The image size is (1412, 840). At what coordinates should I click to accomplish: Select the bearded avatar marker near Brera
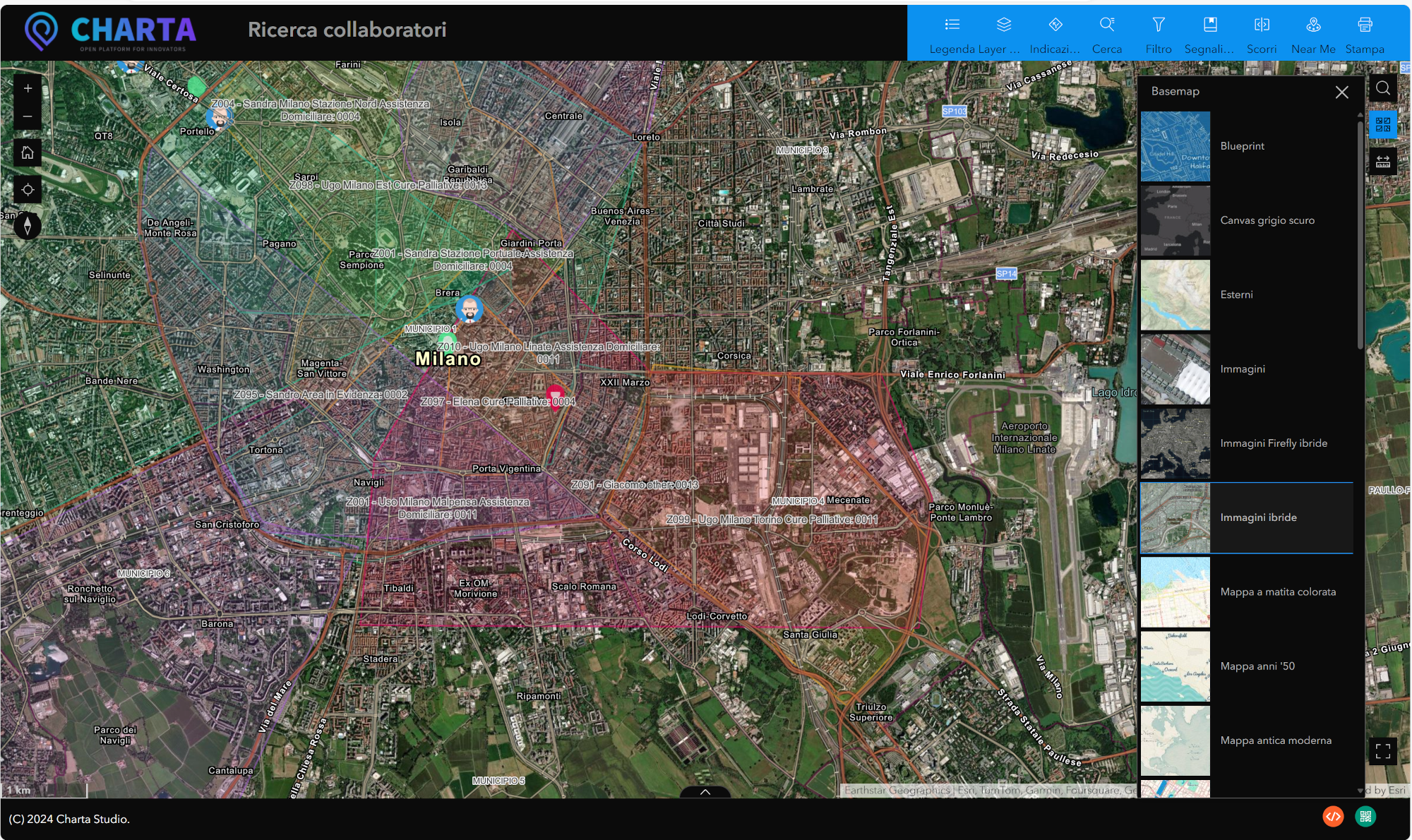(469, 309)
